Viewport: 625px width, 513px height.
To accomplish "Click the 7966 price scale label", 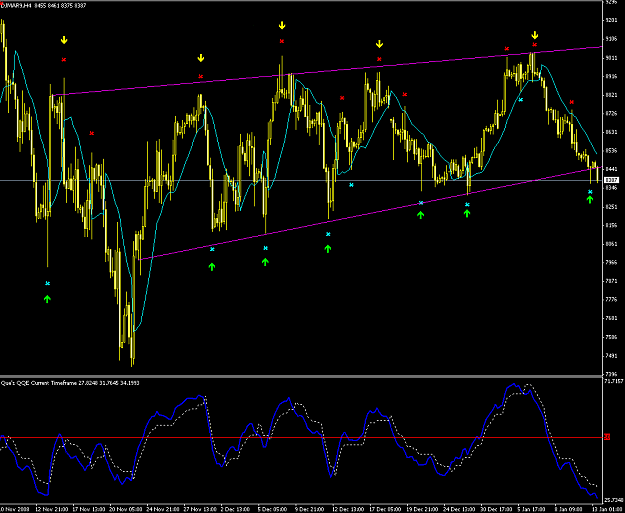I will coord(611,263).
